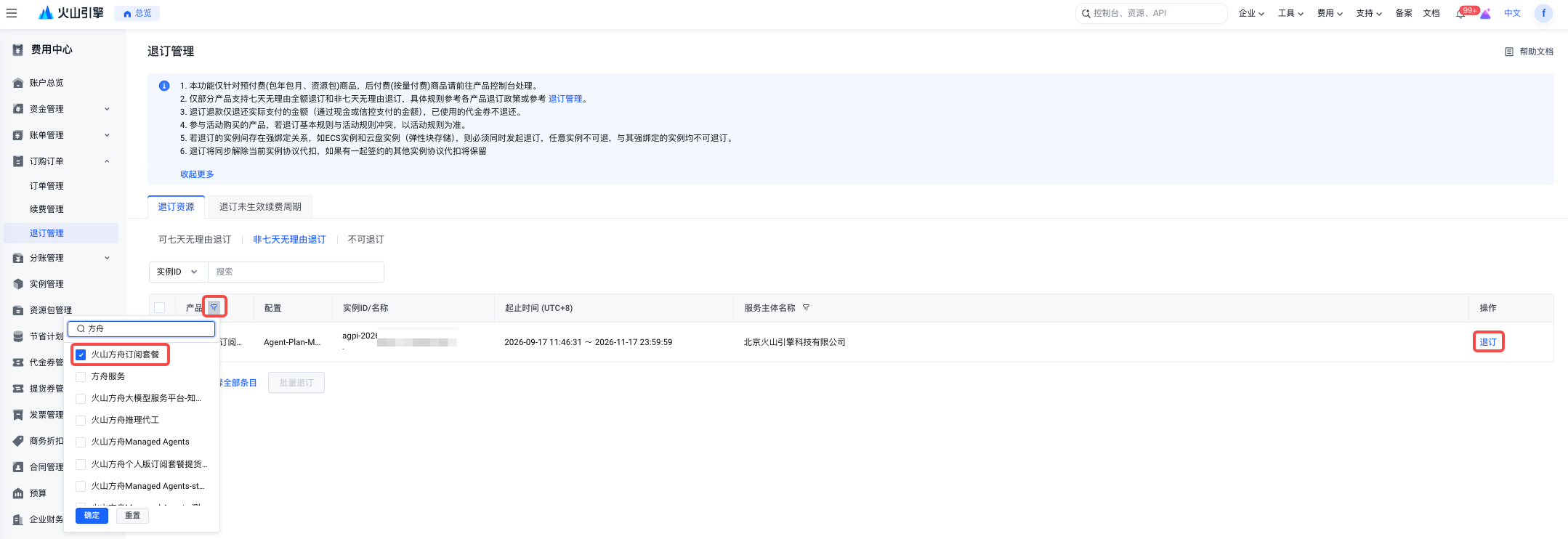Image resolution: width=1568 pixels, height=539 pixels.
Task: Click the 费用中心 header icon
Action: point(18,50)
